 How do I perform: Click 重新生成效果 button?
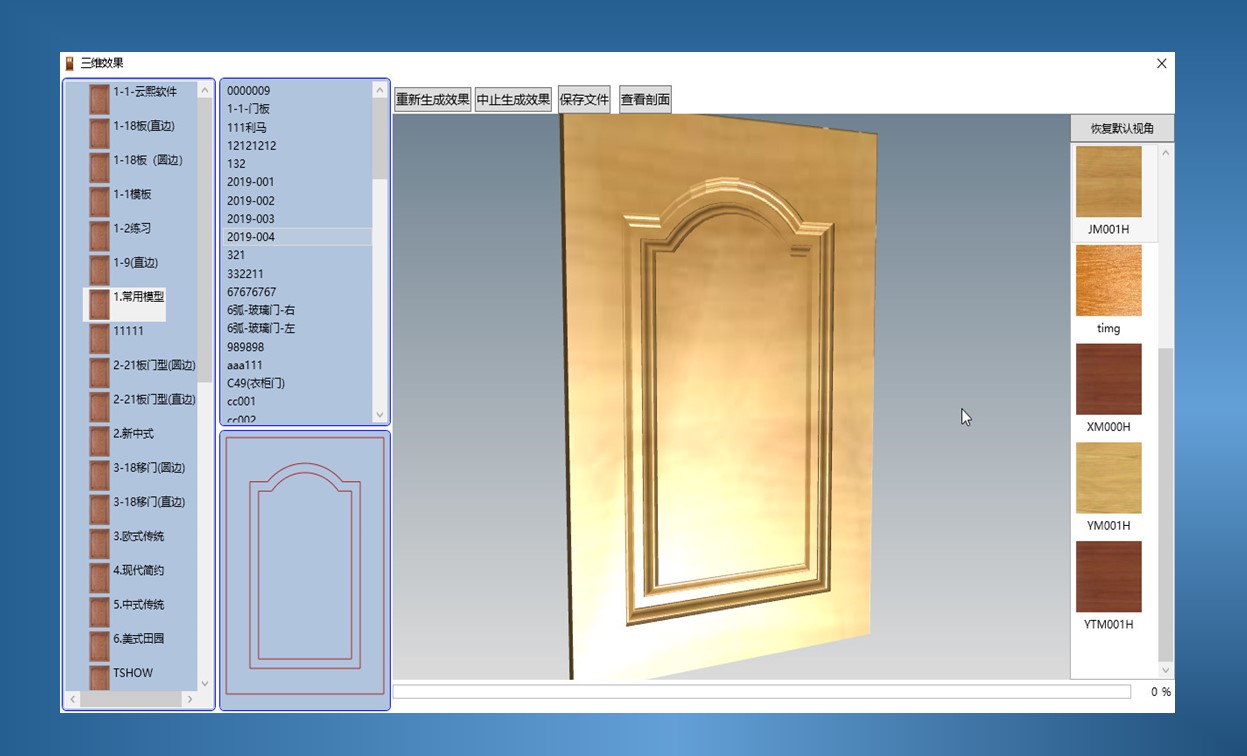click(x=432, y=100)
